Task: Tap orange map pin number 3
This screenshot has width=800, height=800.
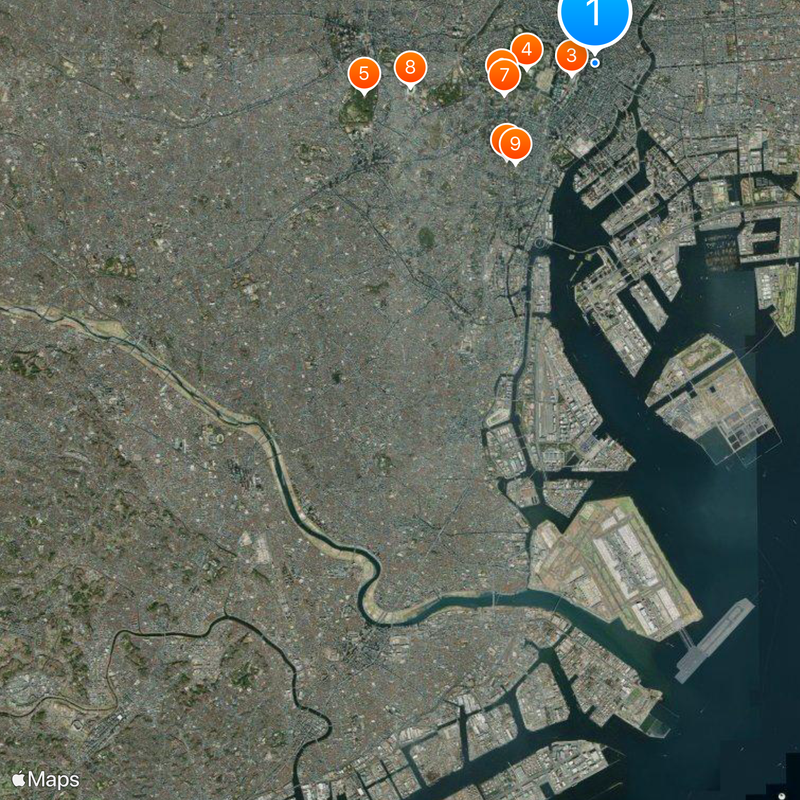Action: point(571,56)
